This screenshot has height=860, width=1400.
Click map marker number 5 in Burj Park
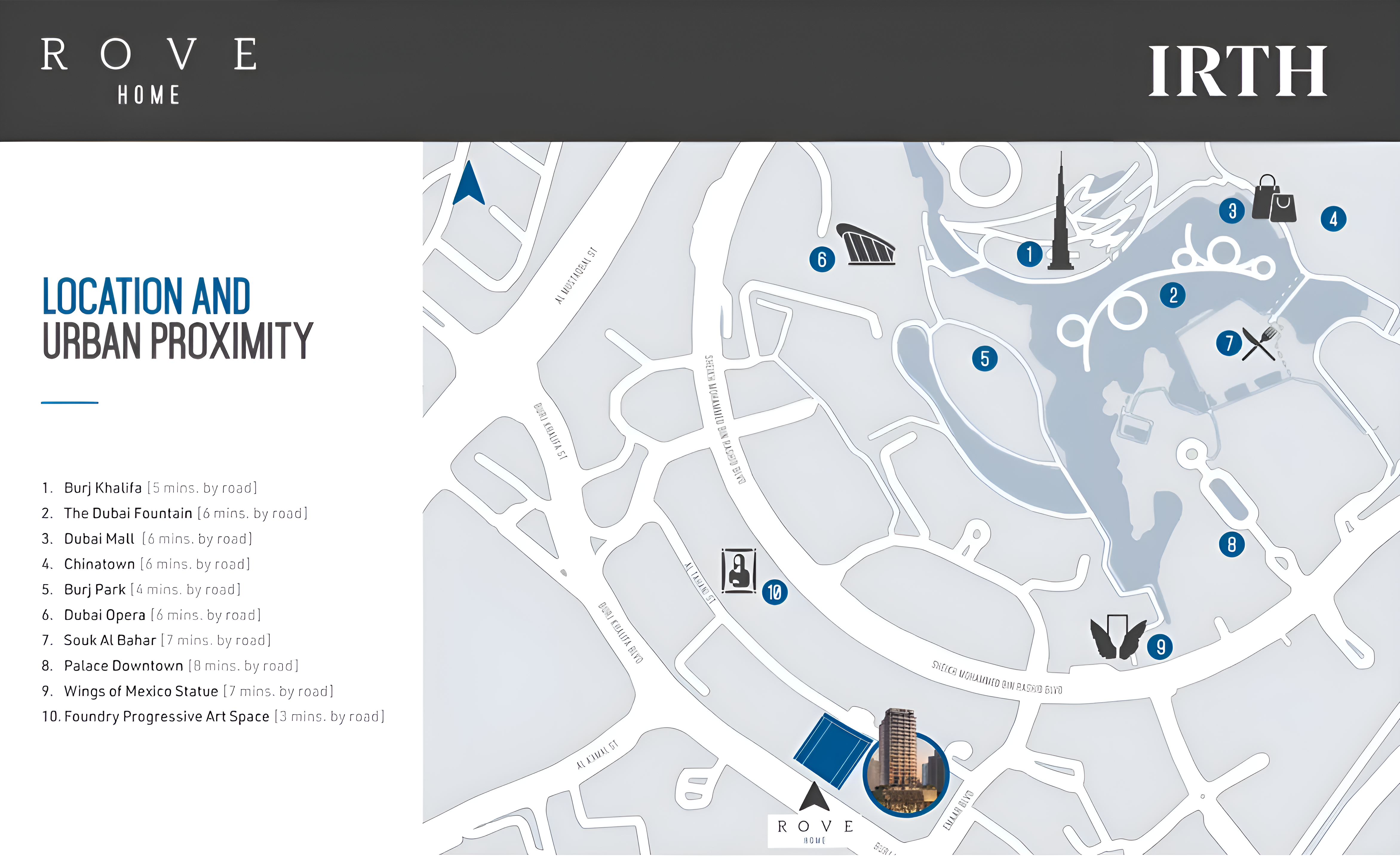984,359
